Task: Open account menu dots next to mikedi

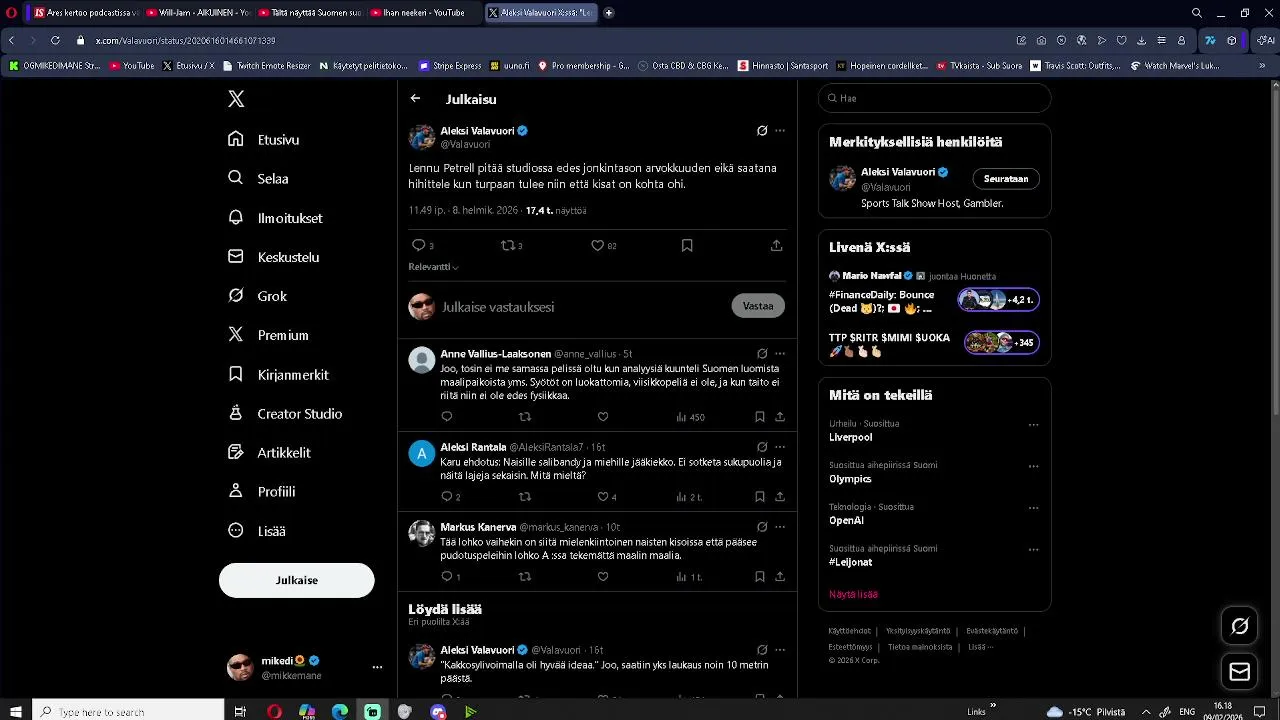Action: [x=377, y=667]
